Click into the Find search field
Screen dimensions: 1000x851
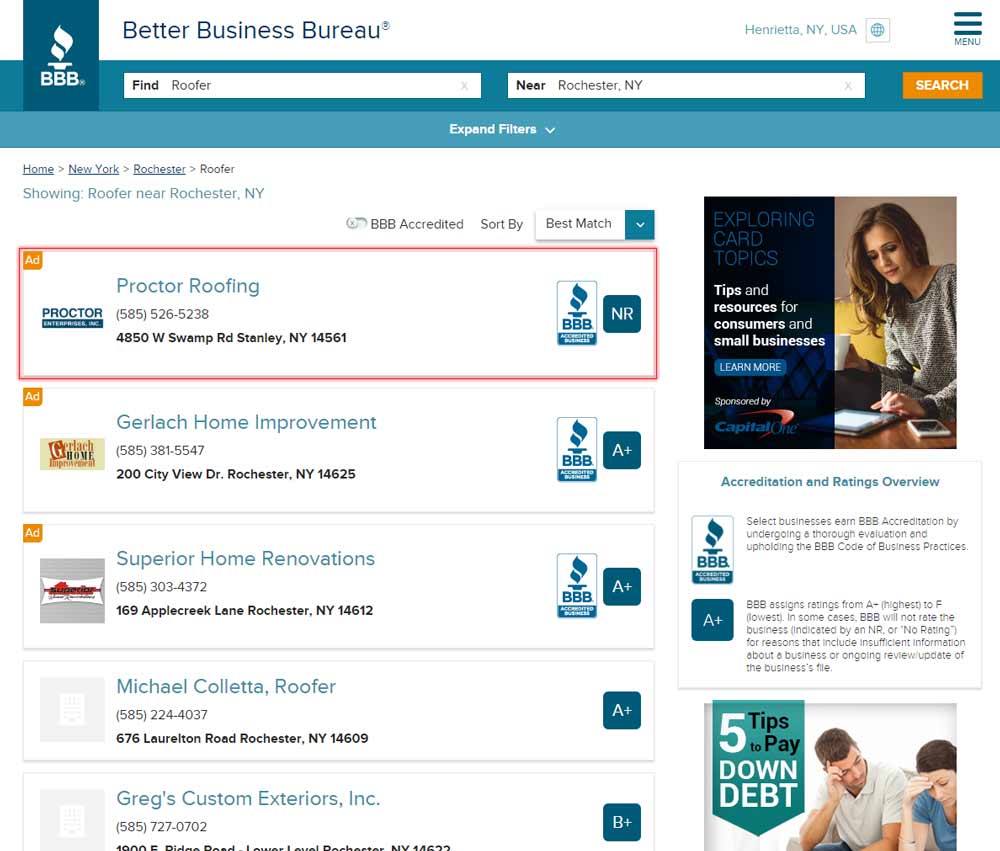coord(310,86)
